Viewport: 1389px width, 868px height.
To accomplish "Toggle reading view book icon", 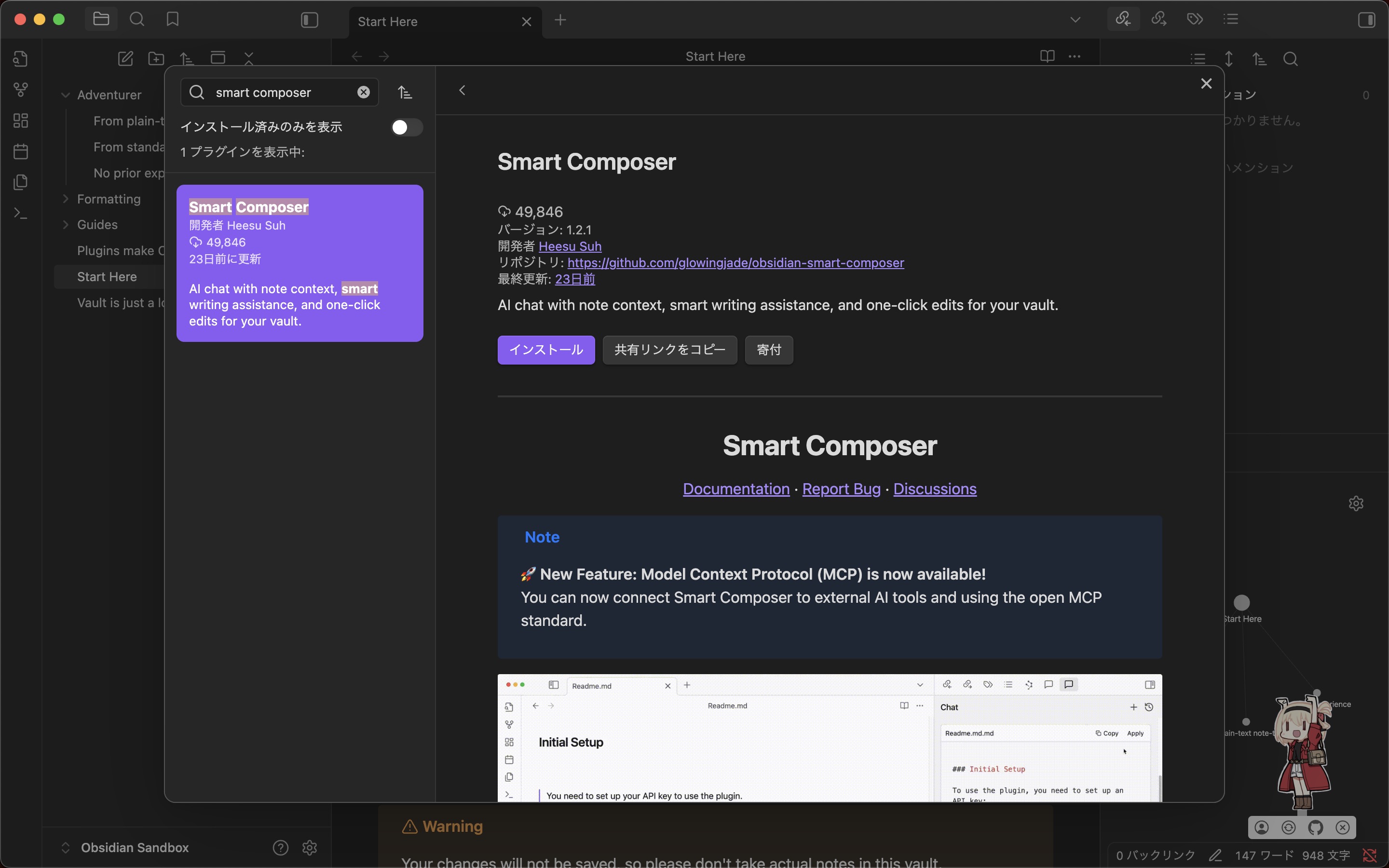I will point(1047,56).
